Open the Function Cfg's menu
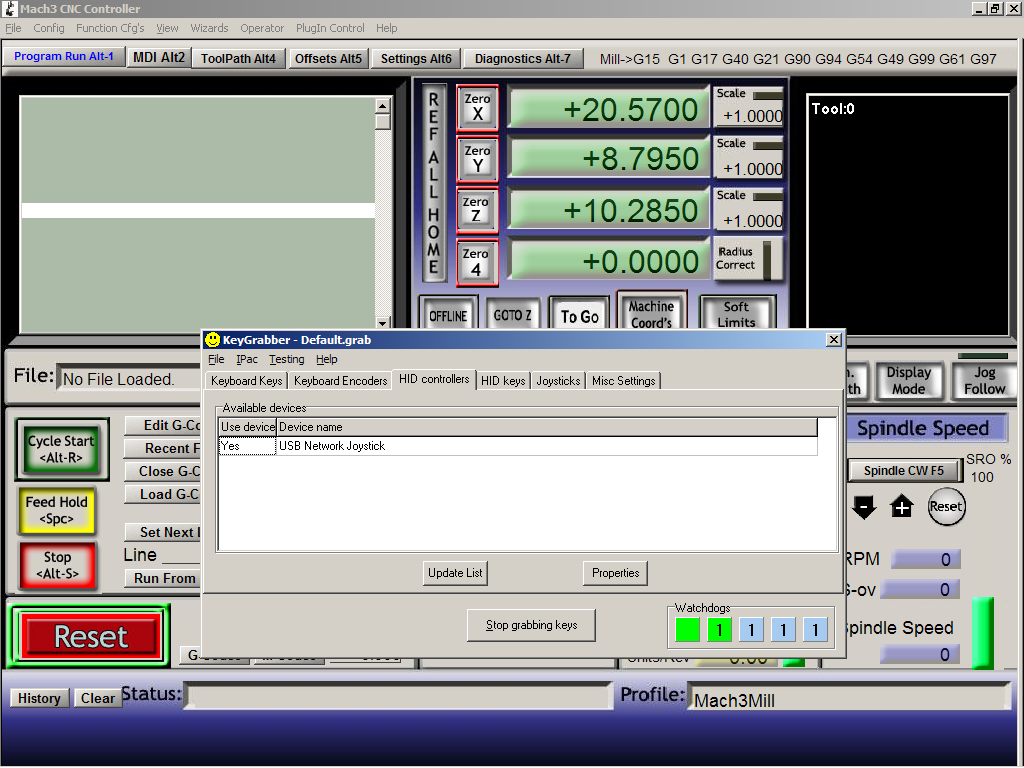The width and height of the screenshot is (1024, 768). tap(110, 28)
